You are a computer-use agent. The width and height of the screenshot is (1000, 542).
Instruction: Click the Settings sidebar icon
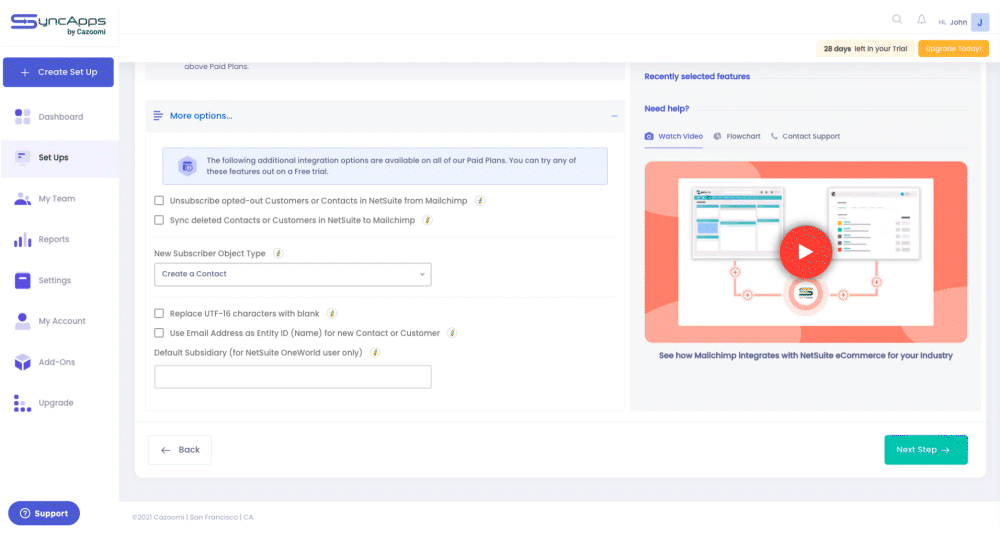(22, 280)
